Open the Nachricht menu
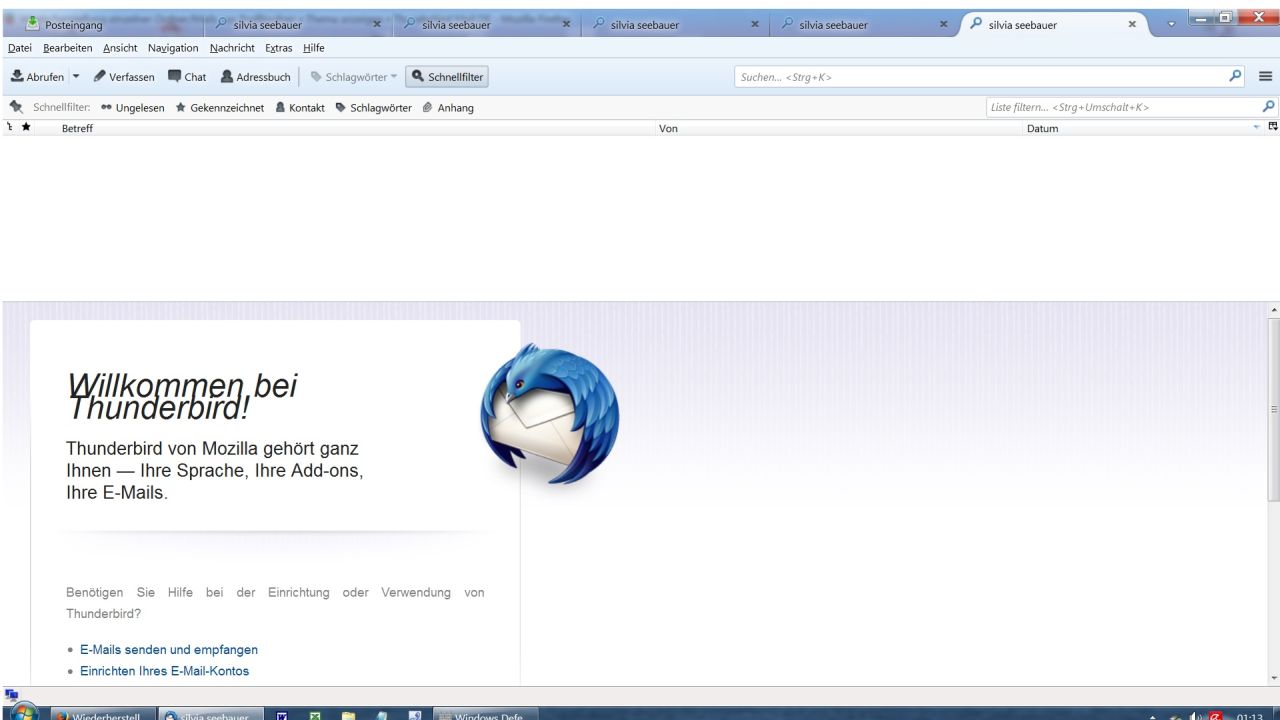The height and width of the screenshot is (720, 1280). [233, 48]
